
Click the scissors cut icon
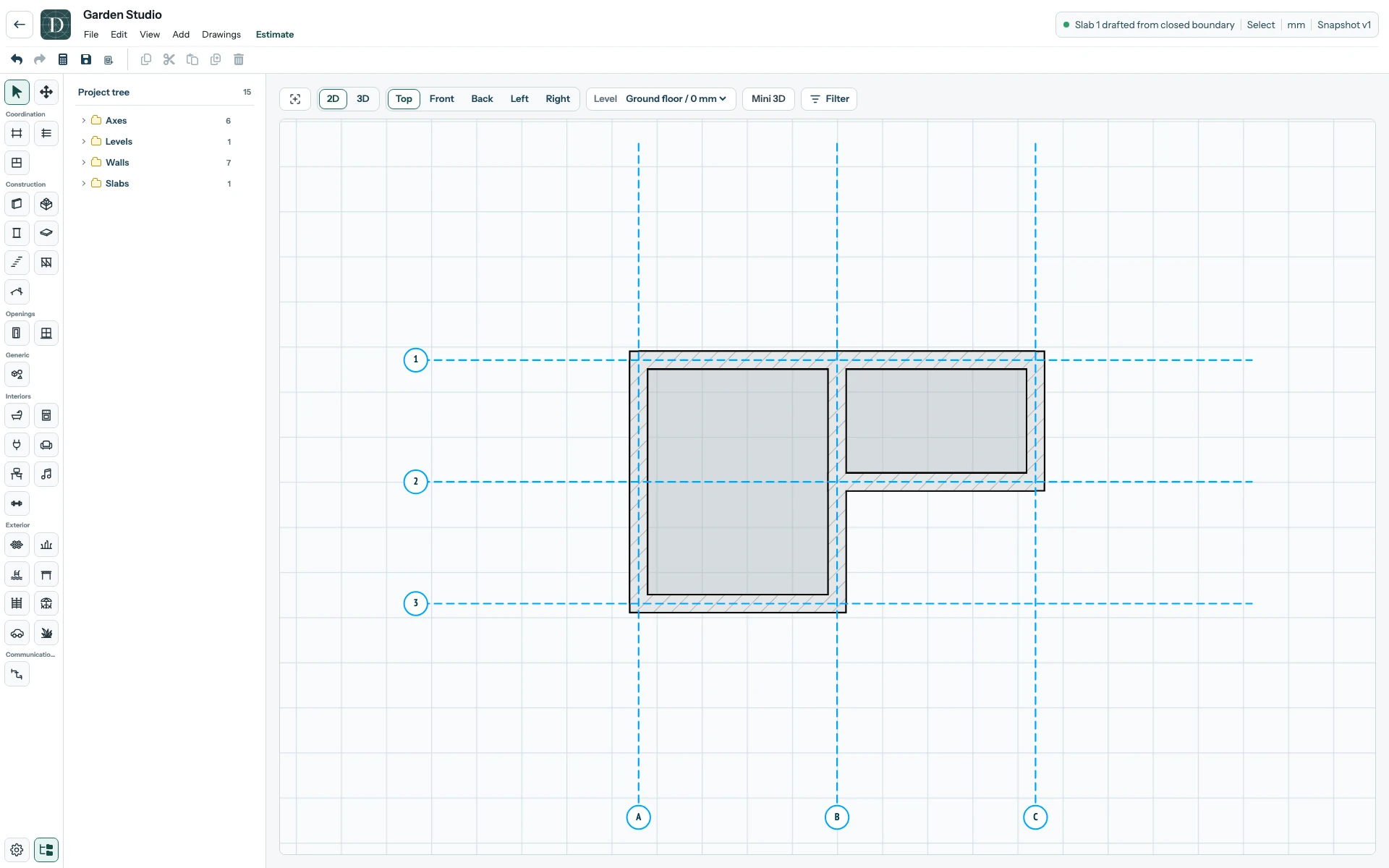[169, 59]
